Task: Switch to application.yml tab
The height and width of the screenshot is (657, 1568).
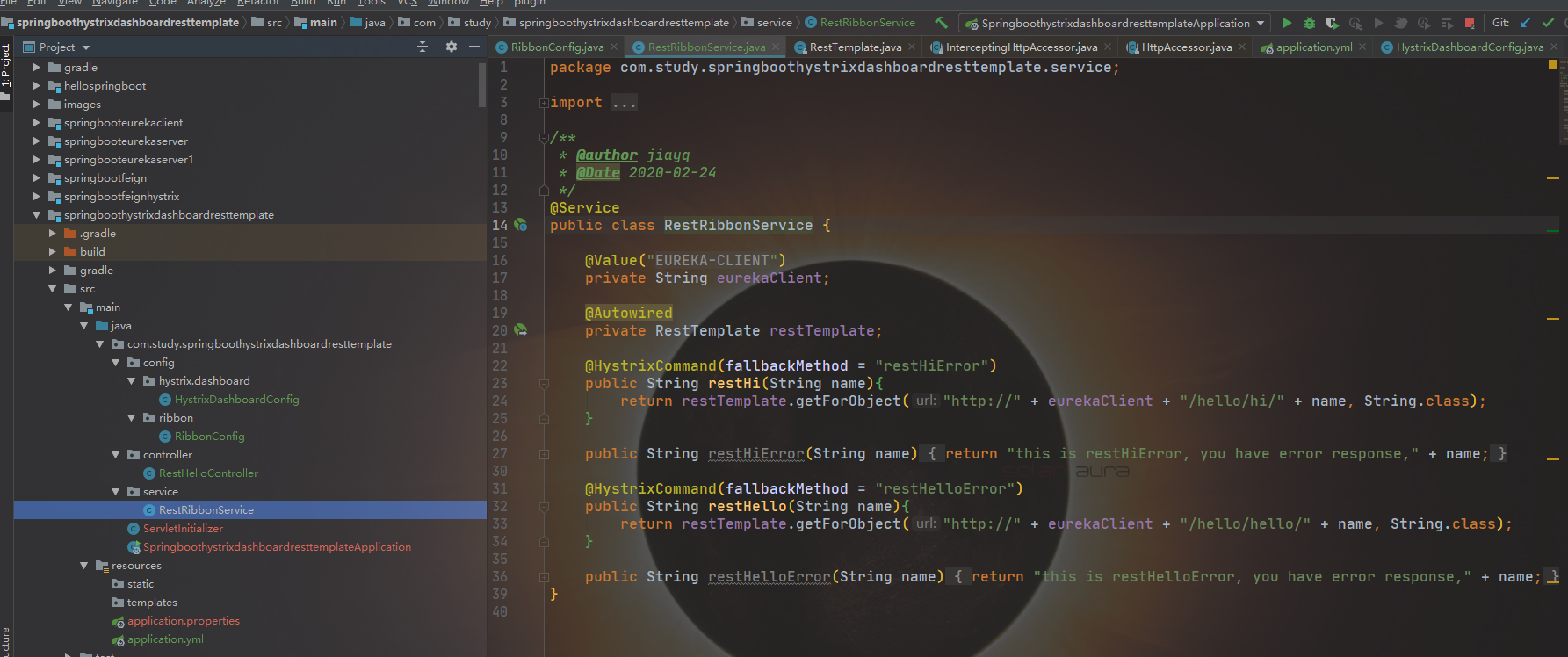Action: pyautogui.click(x=1314, y=47)
